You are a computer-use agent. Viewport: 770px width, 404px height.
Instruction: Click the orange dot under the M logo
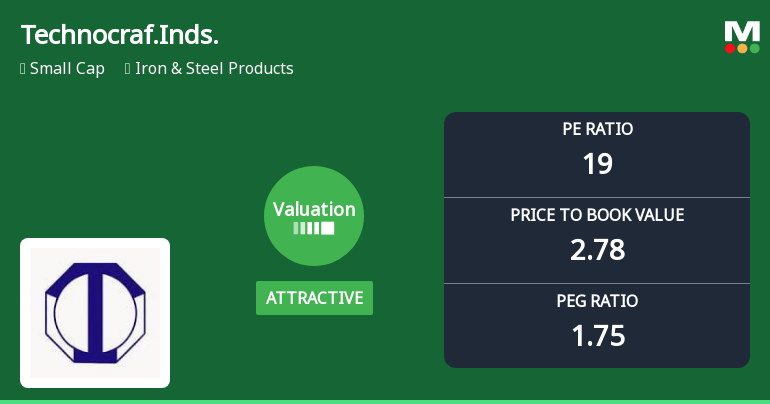pyautogui.click(x=743, y=48)
